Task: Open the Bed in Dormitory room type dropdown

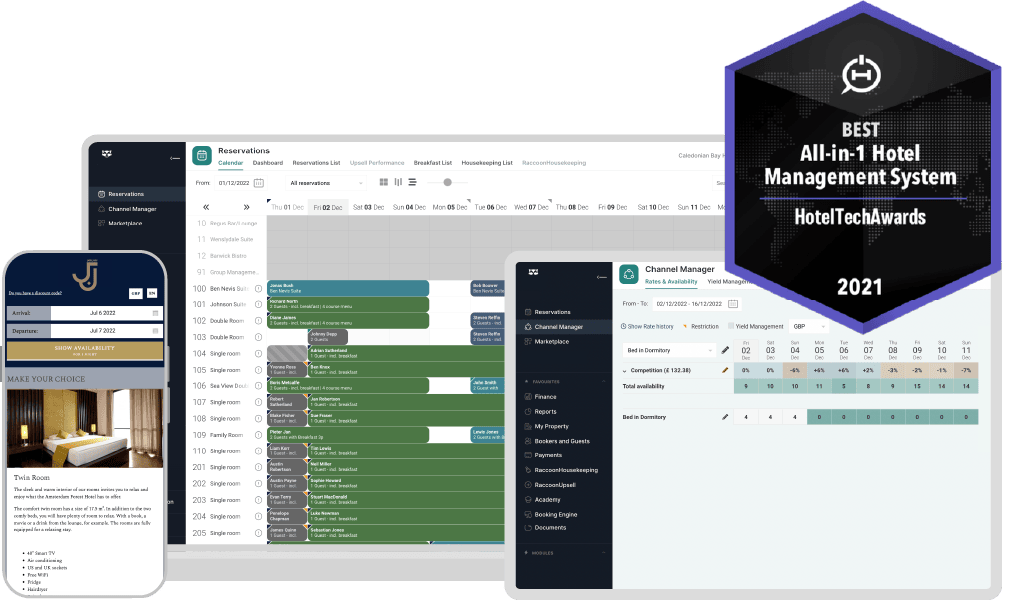Action: (x=669, y=350)
